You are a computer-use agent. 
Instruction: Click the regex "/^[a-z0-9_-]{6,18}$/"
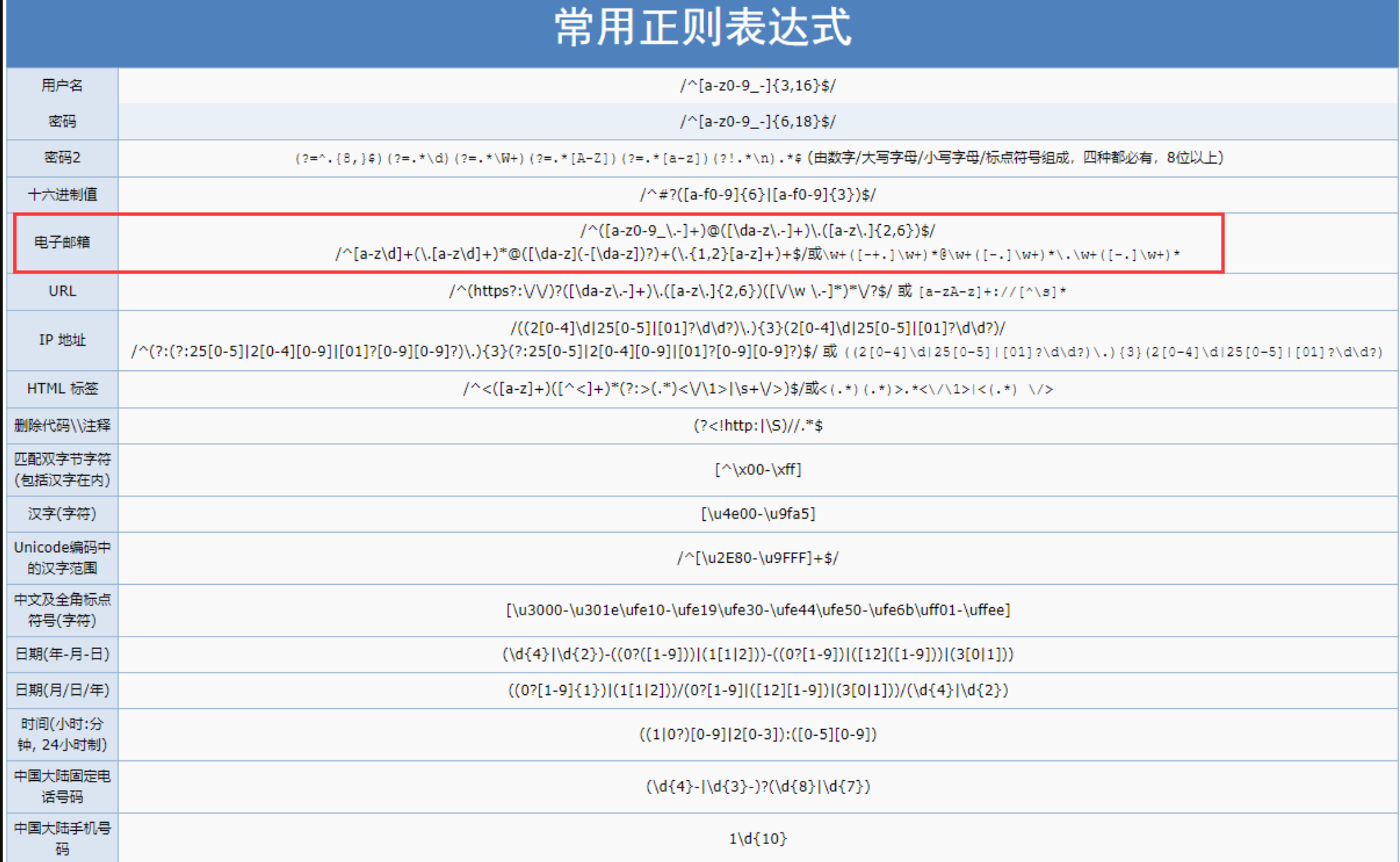click(x=757, y=122)
